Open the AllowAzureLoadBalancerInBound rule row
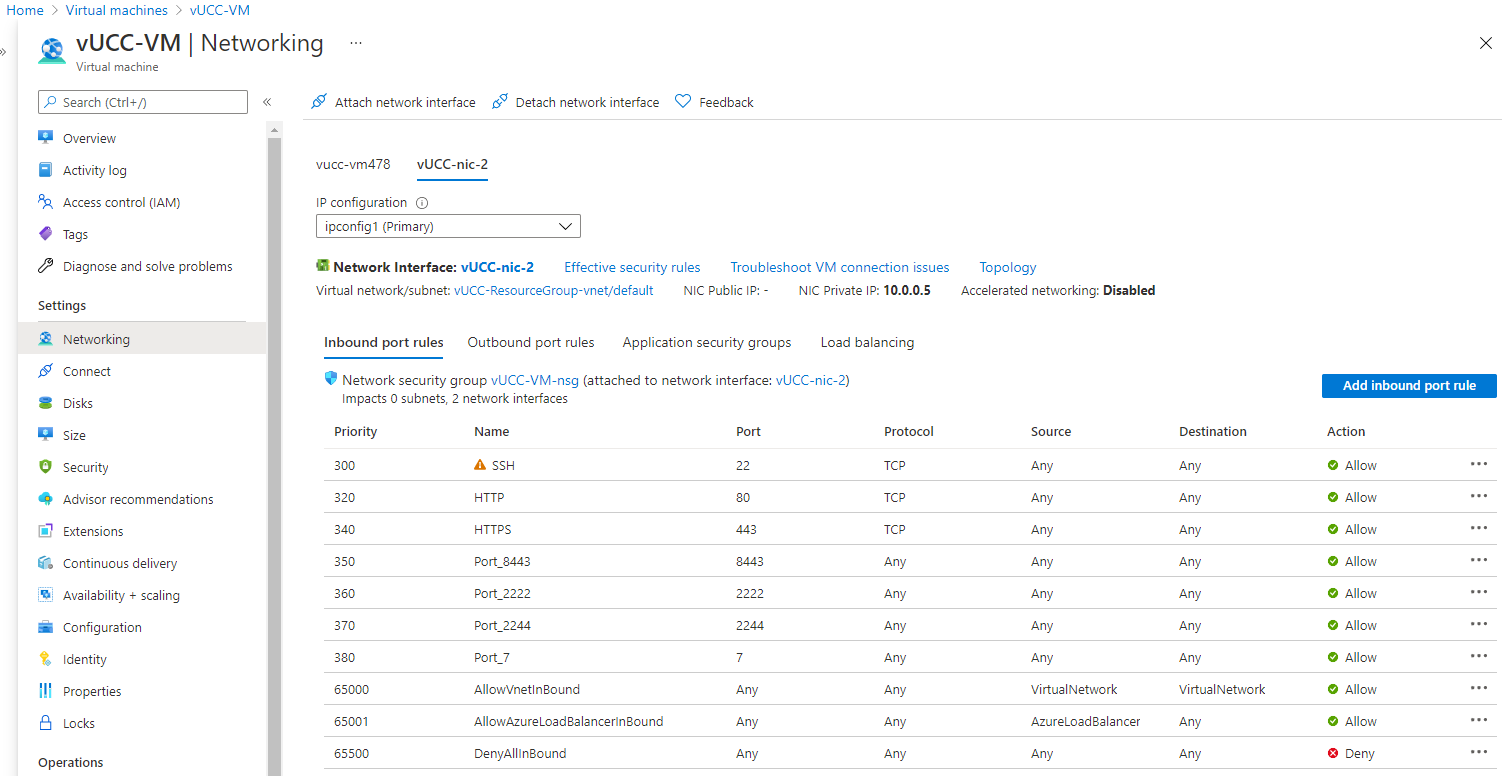Viewport: 1504px width, 776px height. [x=910, y=721]
